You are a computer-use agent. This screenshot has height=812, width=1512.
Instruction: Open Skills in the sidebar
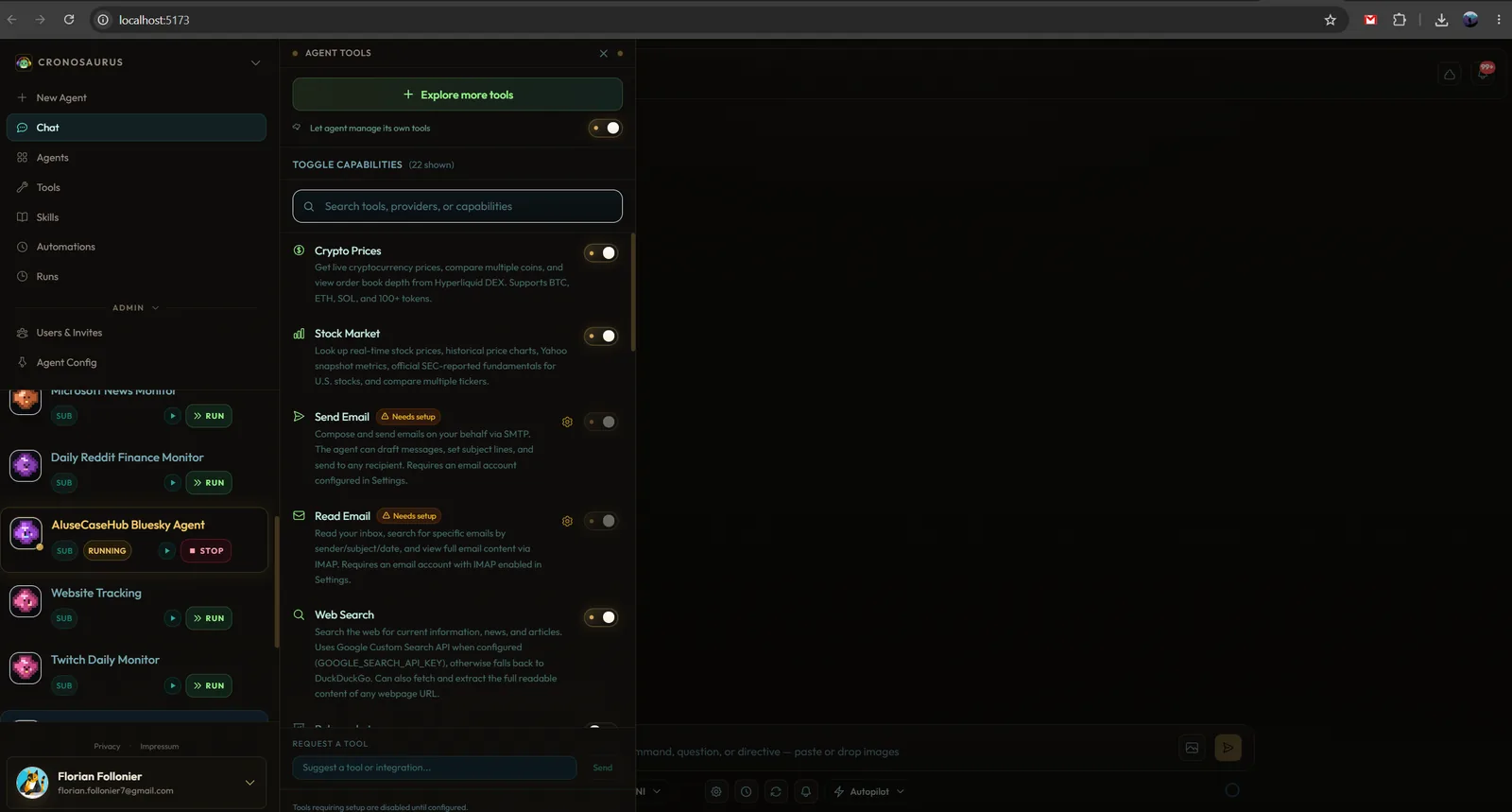(136, 217)
